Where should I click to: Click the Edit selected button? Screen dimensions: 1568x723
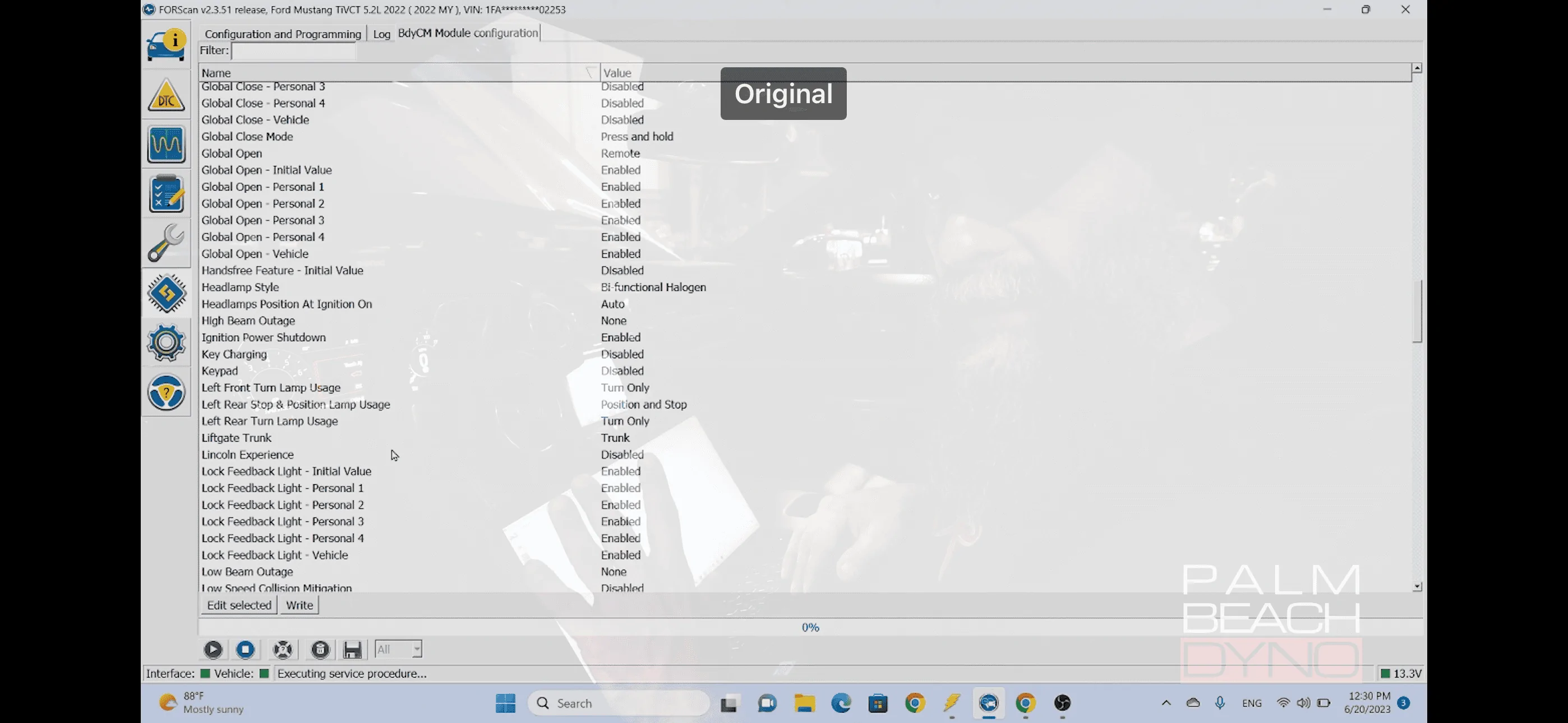[x=239, y=605]
